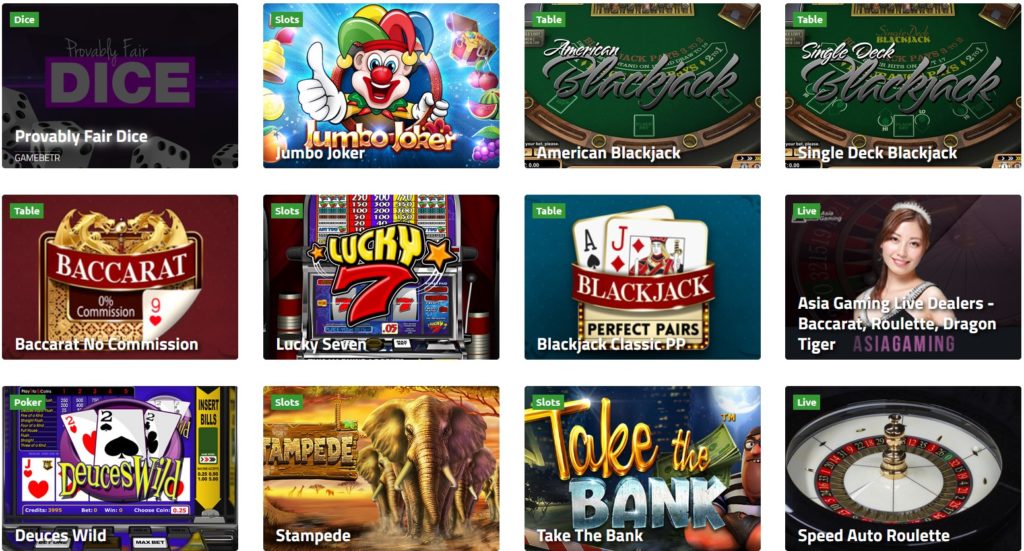Click the Live tag on Speed Auto Roulette
The height and width of the screenshot is (551, 1024).
(807, 402)
